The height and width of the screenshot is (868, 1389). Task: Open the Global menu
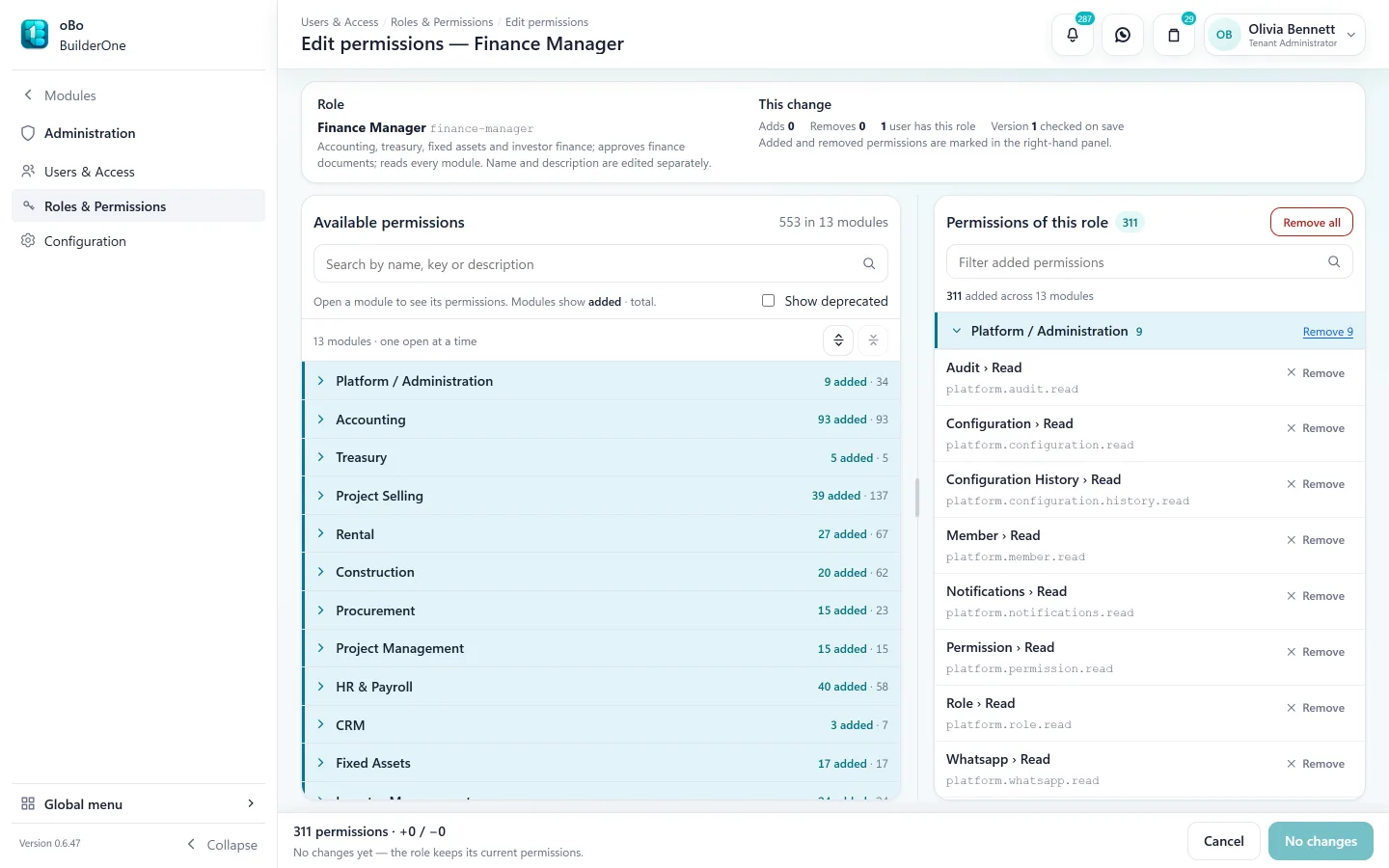coord(138,804)
